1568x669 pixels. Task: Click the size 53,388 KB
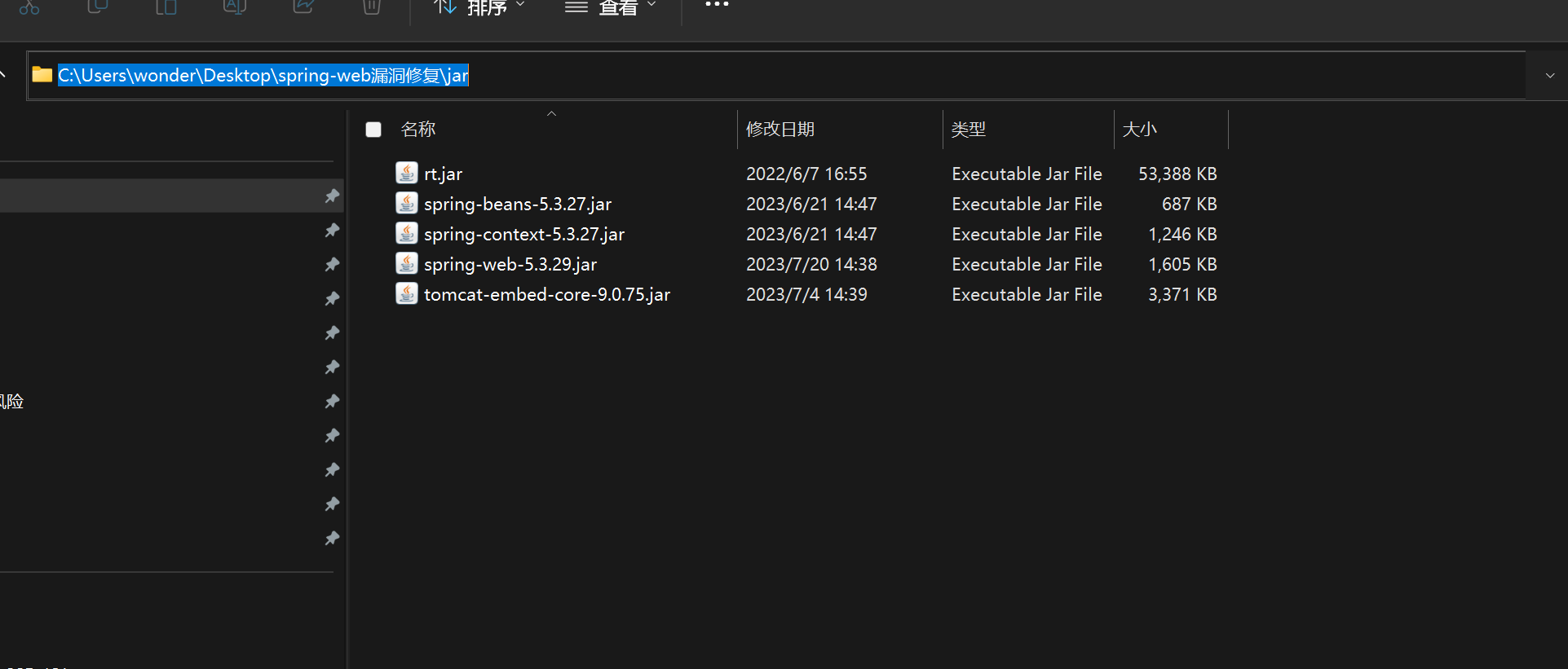coord(1177,174)
